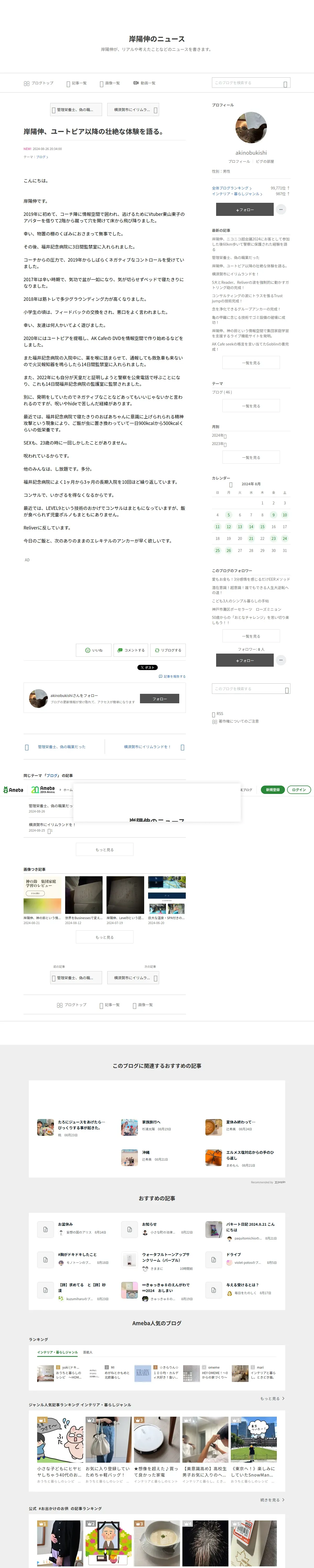Open recommended article ウォータフルトーンアップサンクリーム

point(166,1257)
